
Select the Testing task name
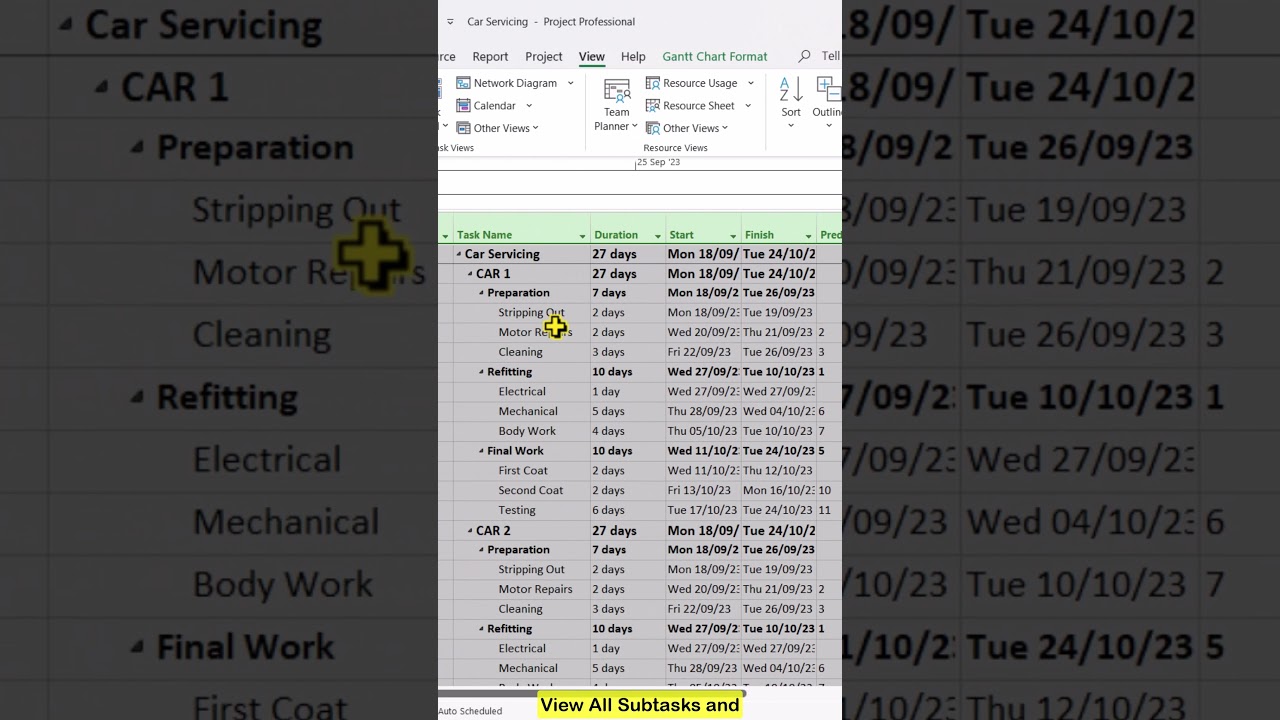(517, 510)
